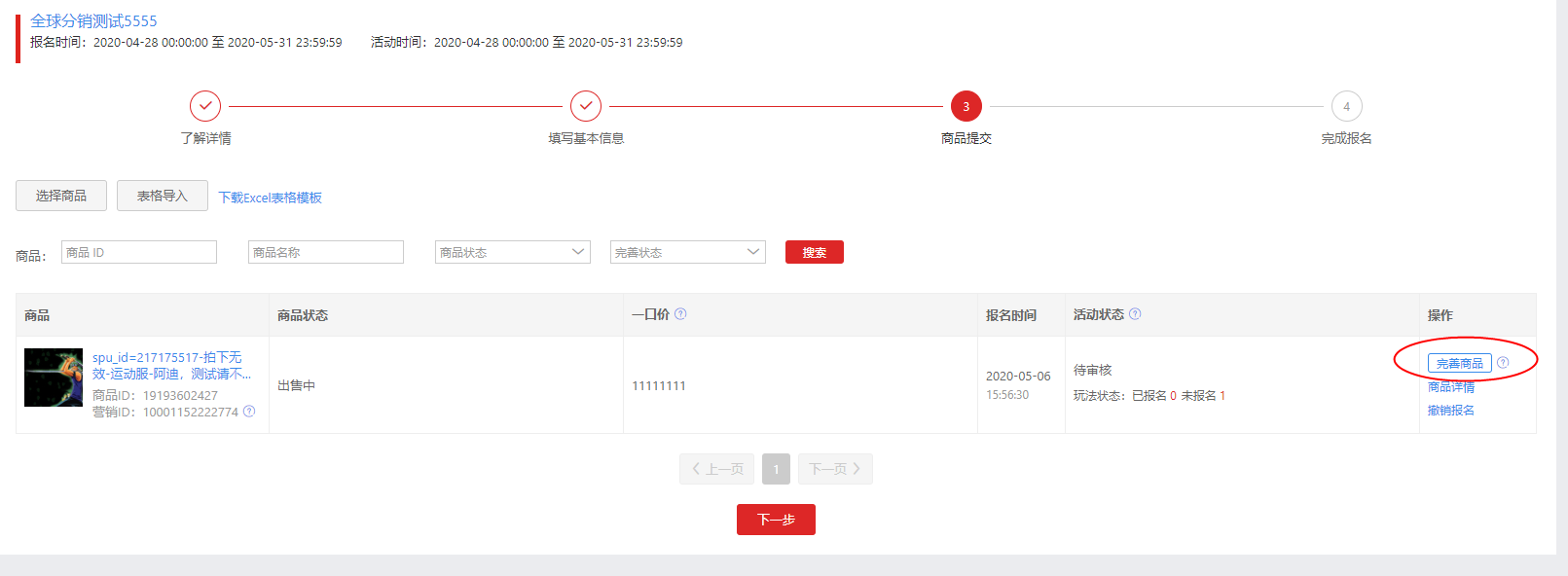The height and width of the screenshot is (576, 1568).
Task: Click the 表格导入 button
Action: tap(163, 196)
